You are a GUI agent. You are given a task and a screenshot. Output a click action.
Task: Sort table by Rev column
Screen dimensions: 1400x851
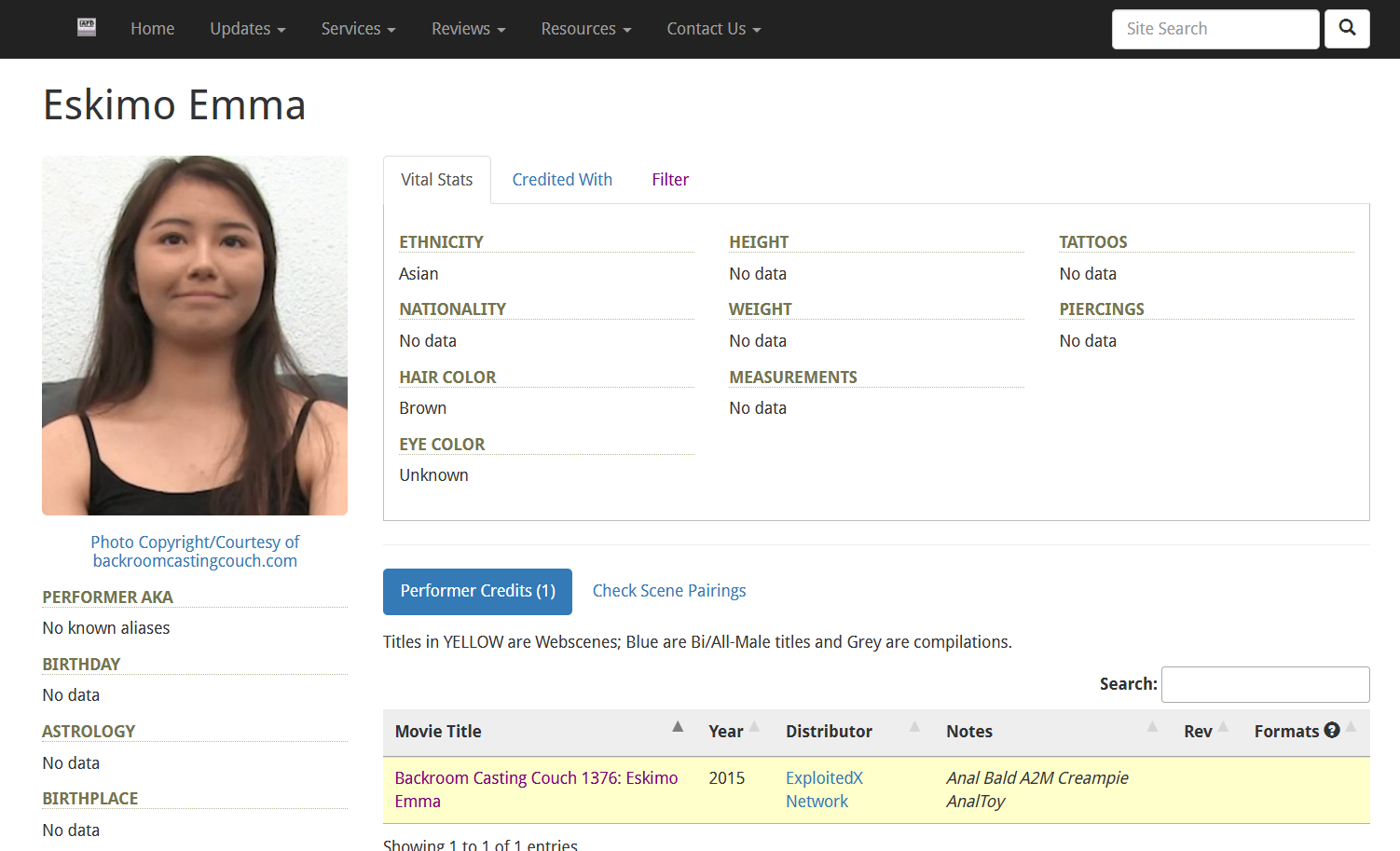coord(1207,732)
